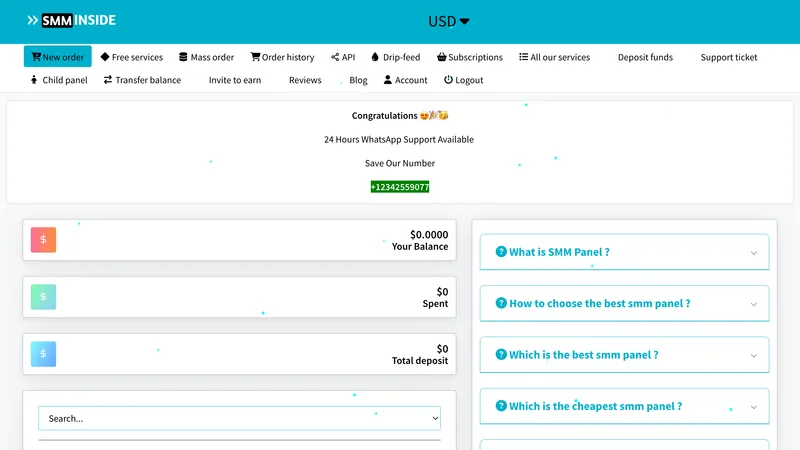Open the Search services dropdown
This screenshot has height=450, width=800.
(x=239, y=418)
